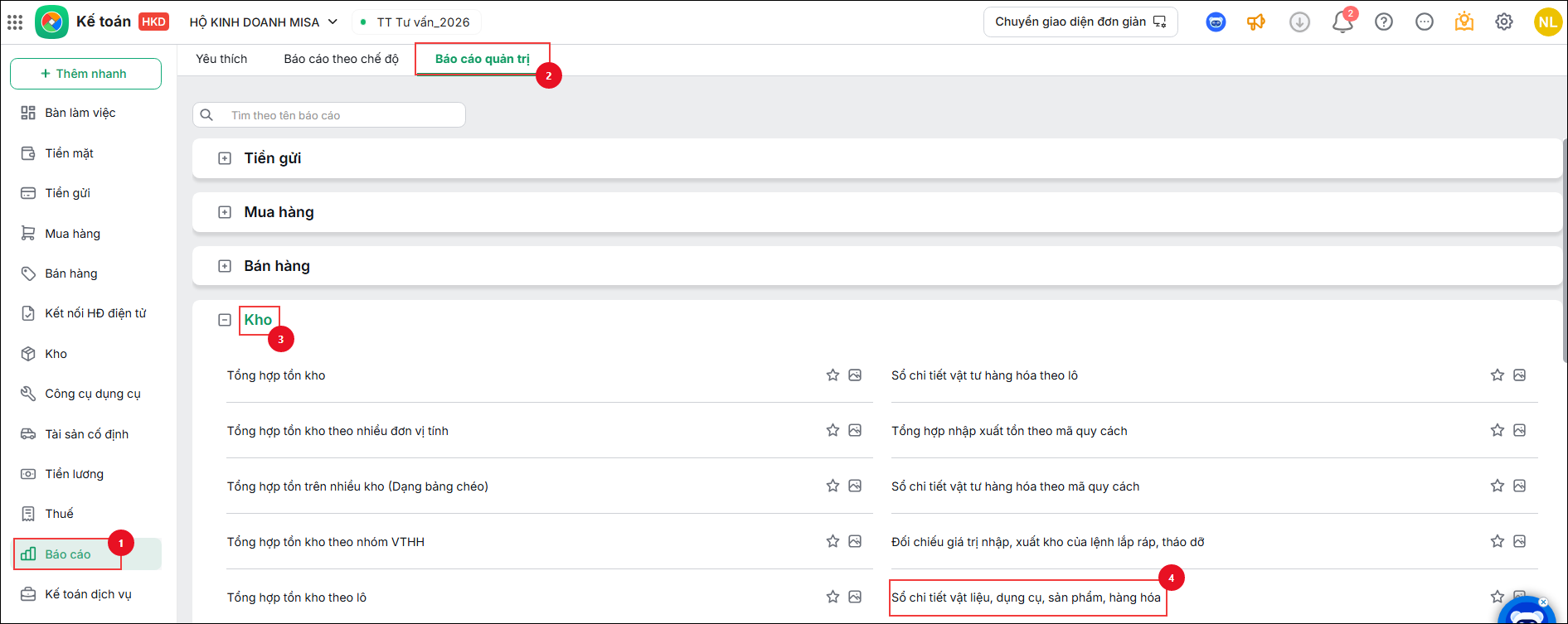Open Báo cáo in sidebar
The width and height of the screenshot is (1568, 624).
tap(86, 554)
